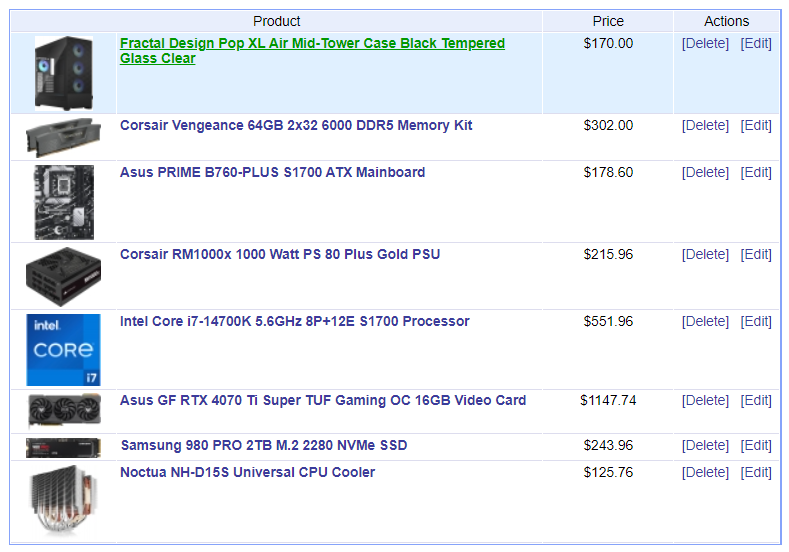Open Corsair RM1000x PSU product link
Viewport: 789px width, 552px height.
pos(280,255)
